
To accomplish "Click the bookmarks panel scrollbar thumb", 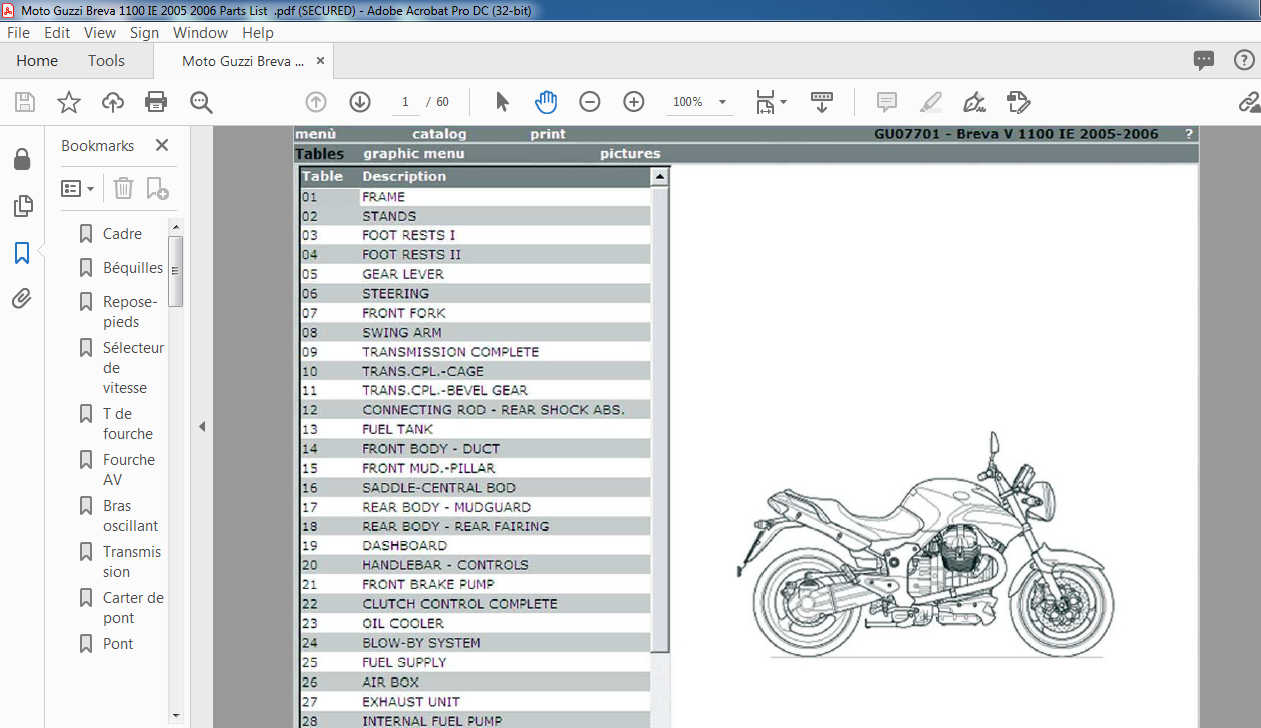I will tap(175, 271).
